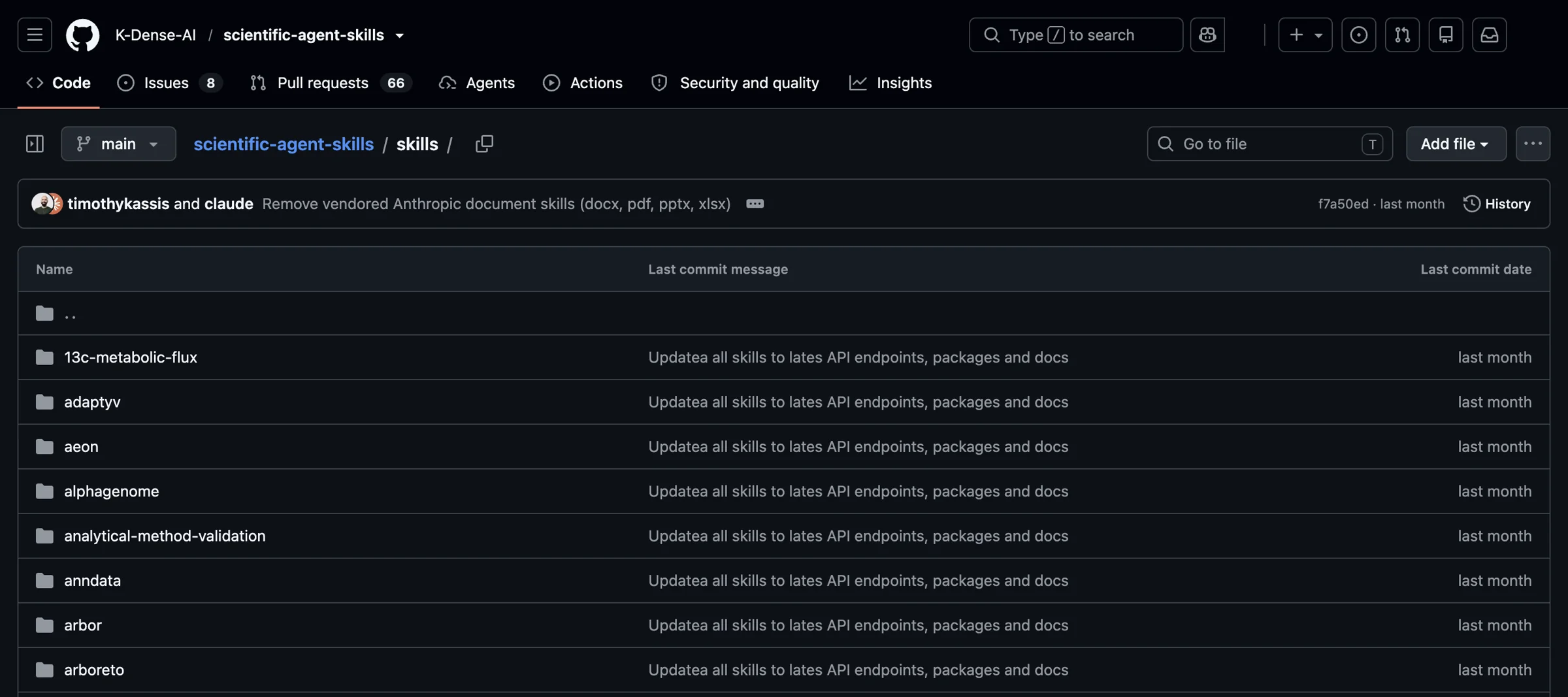Open the repositories icon in header
1568x697 pixels.
pyautogui.click(x=1446, y=35)
